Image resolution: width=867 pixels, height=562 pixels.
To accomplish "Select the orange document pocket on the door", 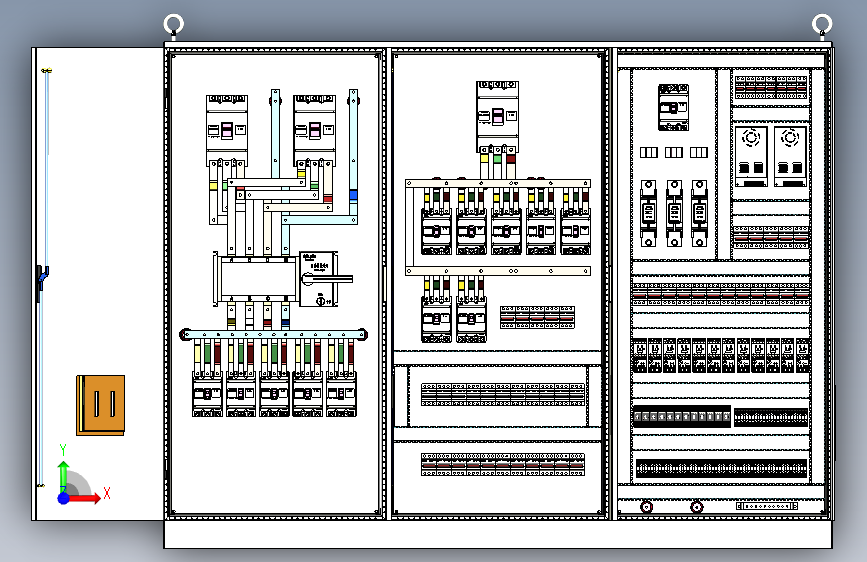I will pos(101,405).
